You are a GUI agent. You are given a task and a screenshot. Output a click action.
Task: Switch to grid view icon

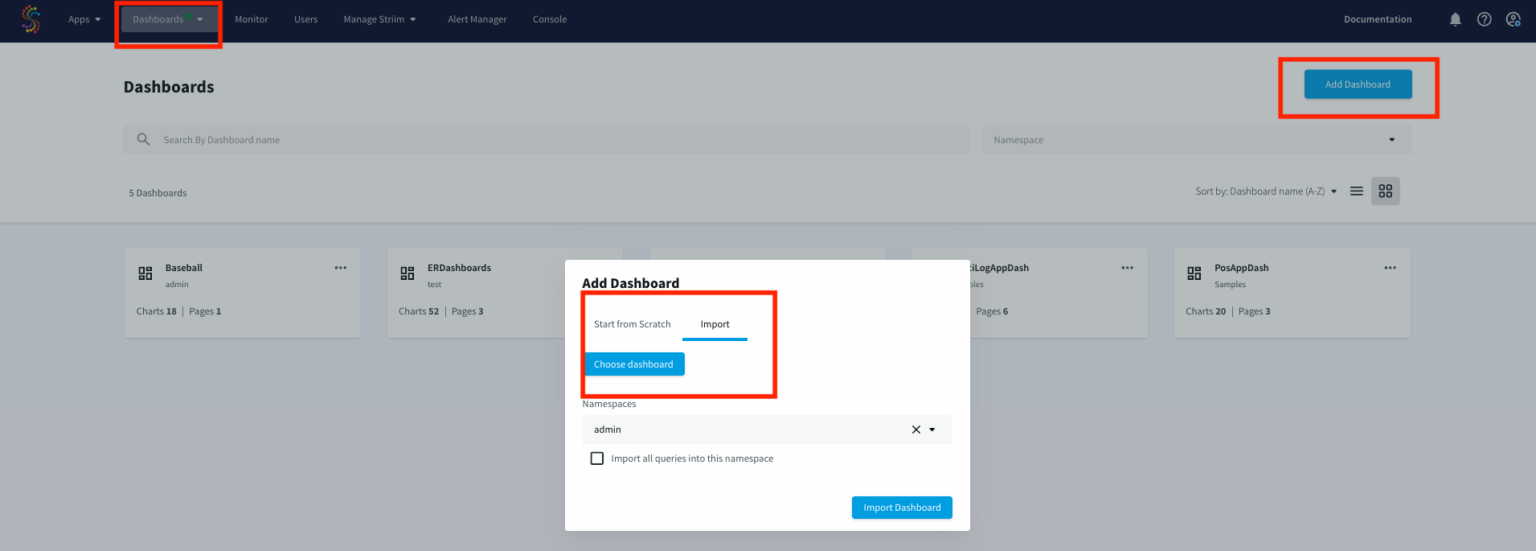pyautogui.click(x=1385, y=191)
